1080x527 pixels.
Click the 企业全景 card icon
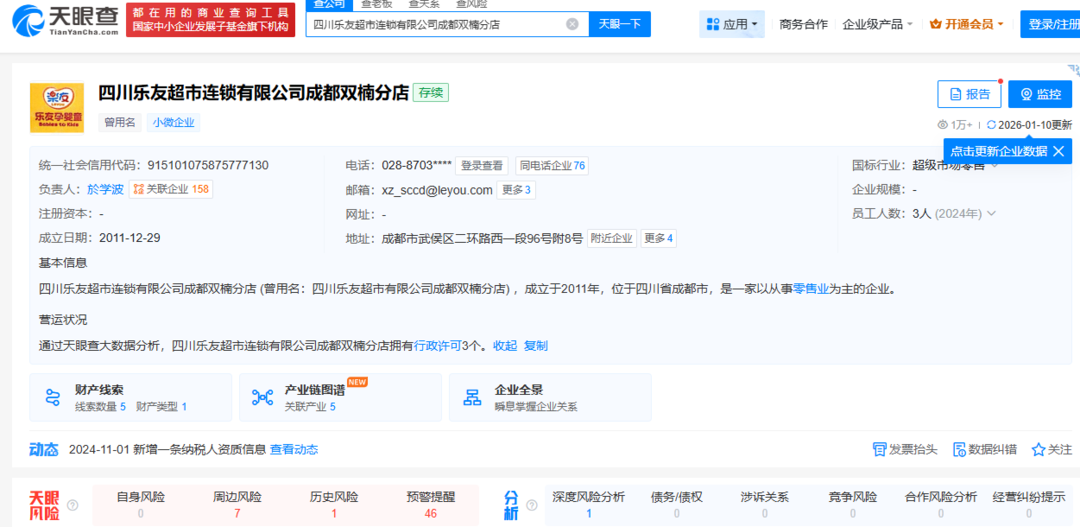472,397
